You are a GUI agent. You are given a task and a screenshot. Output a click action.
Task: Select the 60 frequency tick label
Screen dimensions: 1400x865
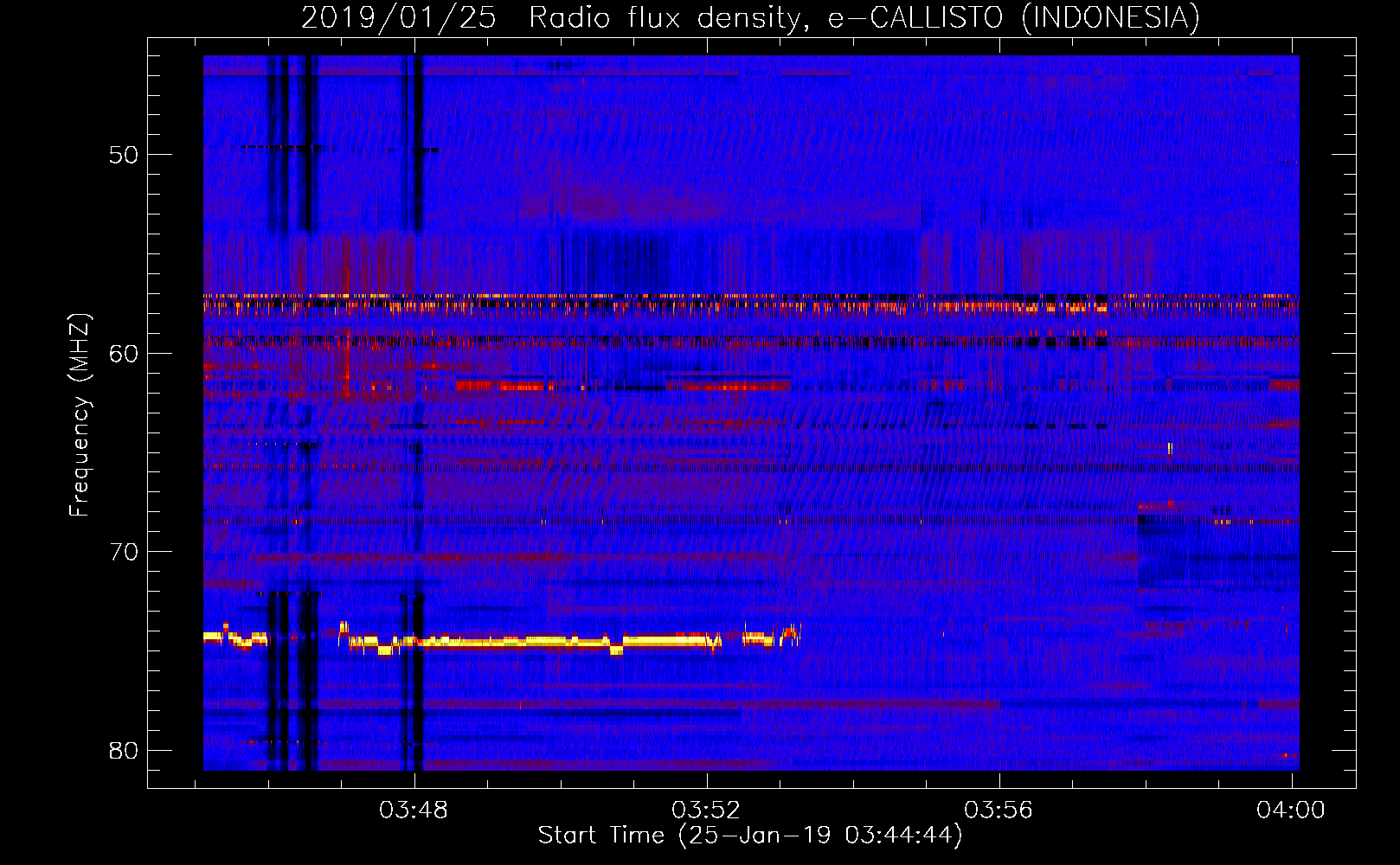(x=124, y=353)
